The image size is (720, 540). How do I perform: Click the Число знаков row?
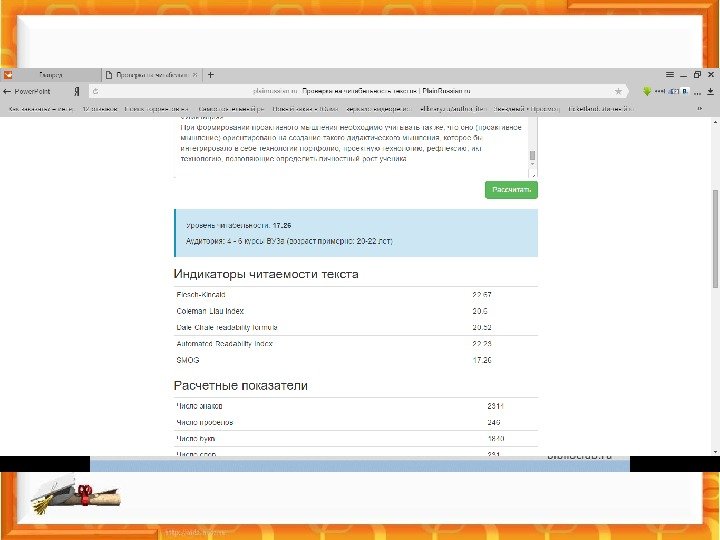tap(355, 406)
